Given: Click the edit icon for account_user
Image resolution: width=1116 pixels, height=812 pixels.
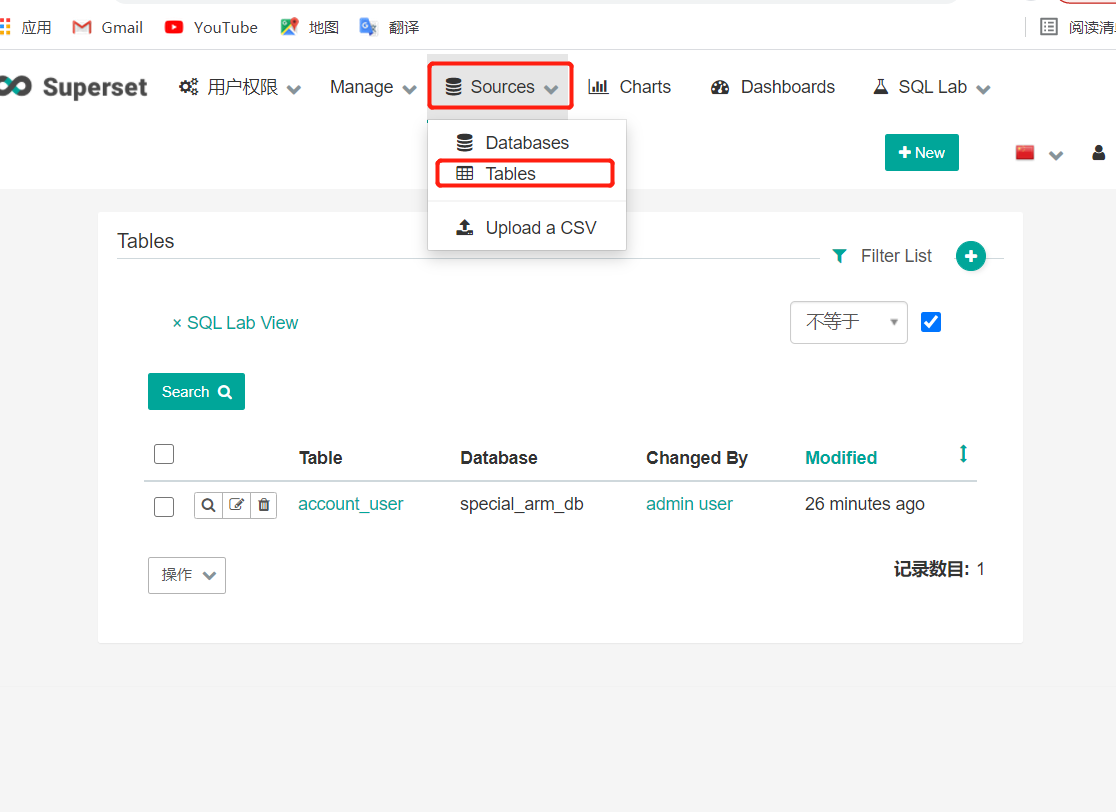Looking at the screenshot, I should [236, 505].
